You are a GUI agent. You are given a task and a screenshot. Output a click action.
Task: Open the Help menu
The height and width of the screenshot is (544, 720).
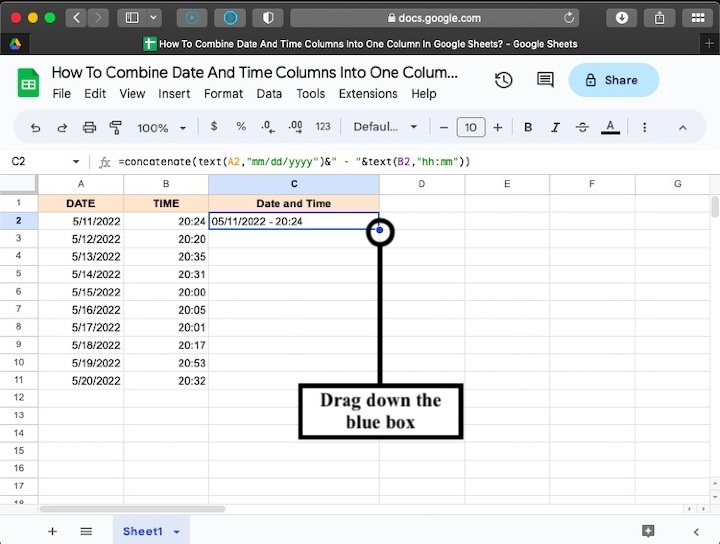(x=424, y=94)
